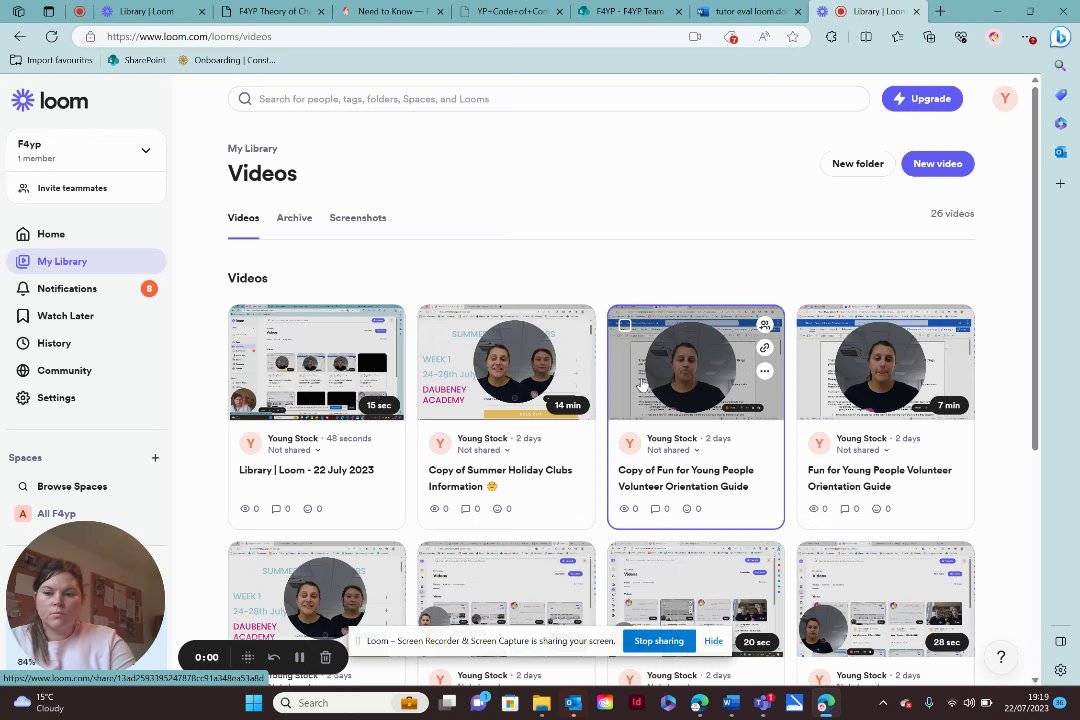Tick the checkbox on the Copy of Fun for Young People video

625,325
